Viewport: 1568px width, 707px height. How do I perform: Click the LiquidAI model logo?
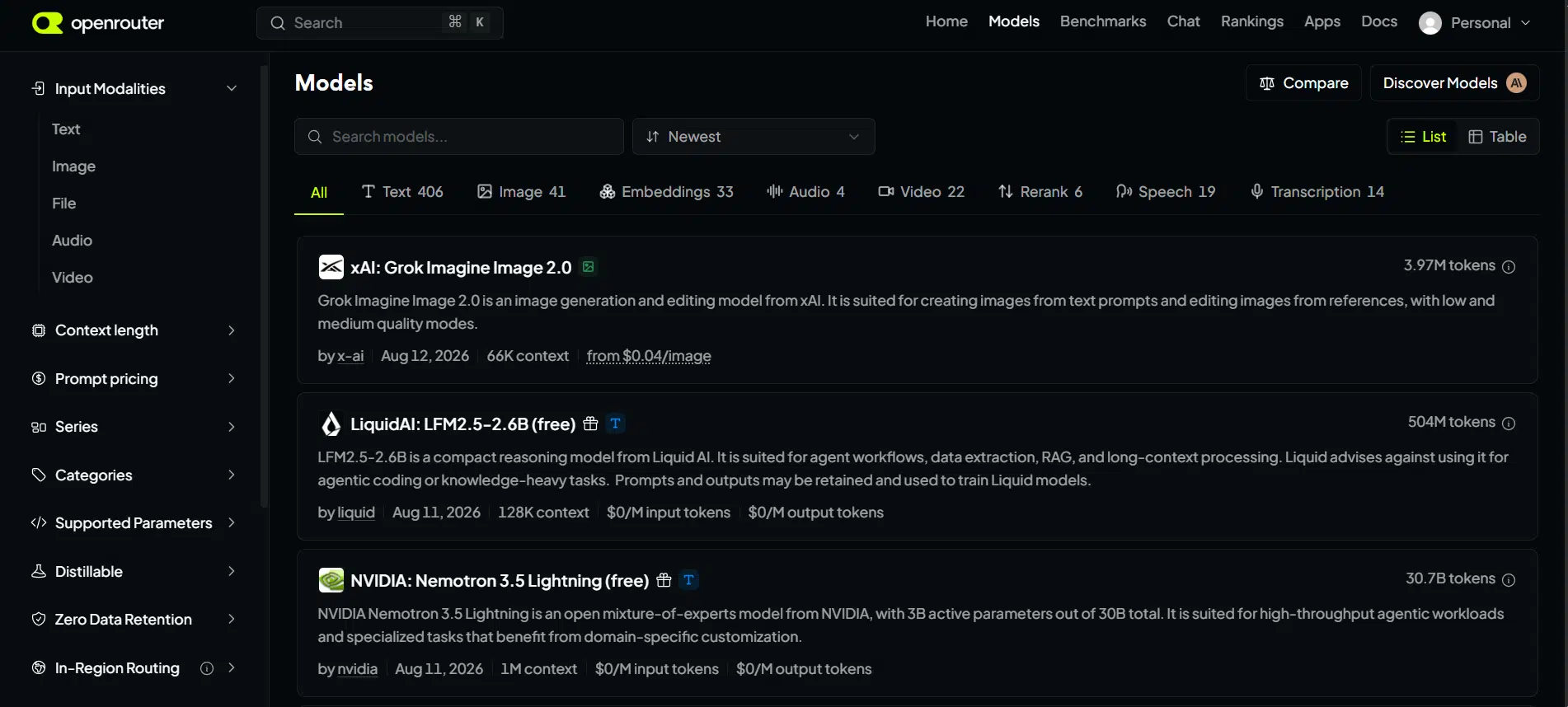pos(331,424)
